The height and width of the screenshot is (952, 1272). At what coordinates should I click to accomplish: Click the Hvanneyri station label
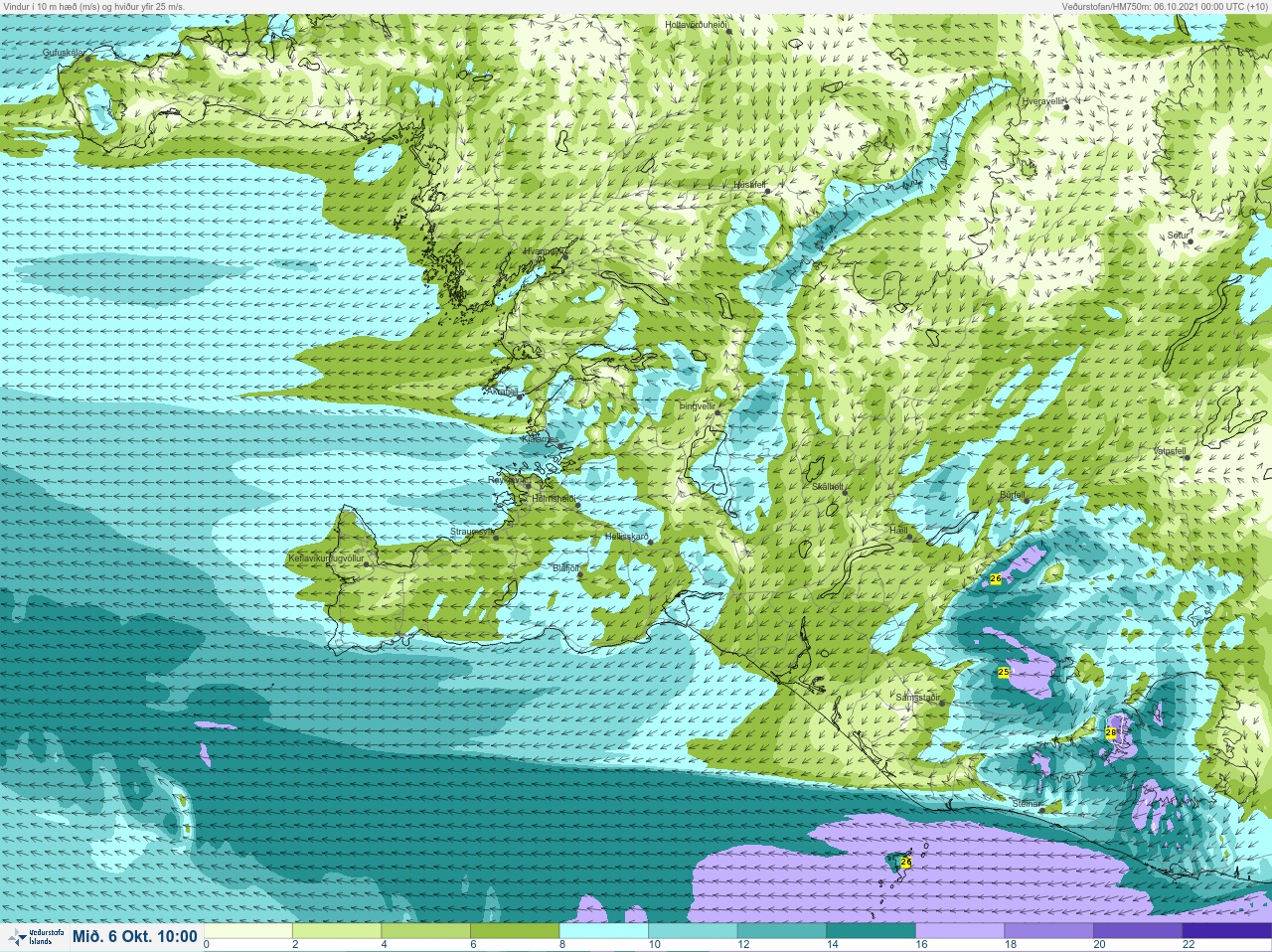pos(545,252)
